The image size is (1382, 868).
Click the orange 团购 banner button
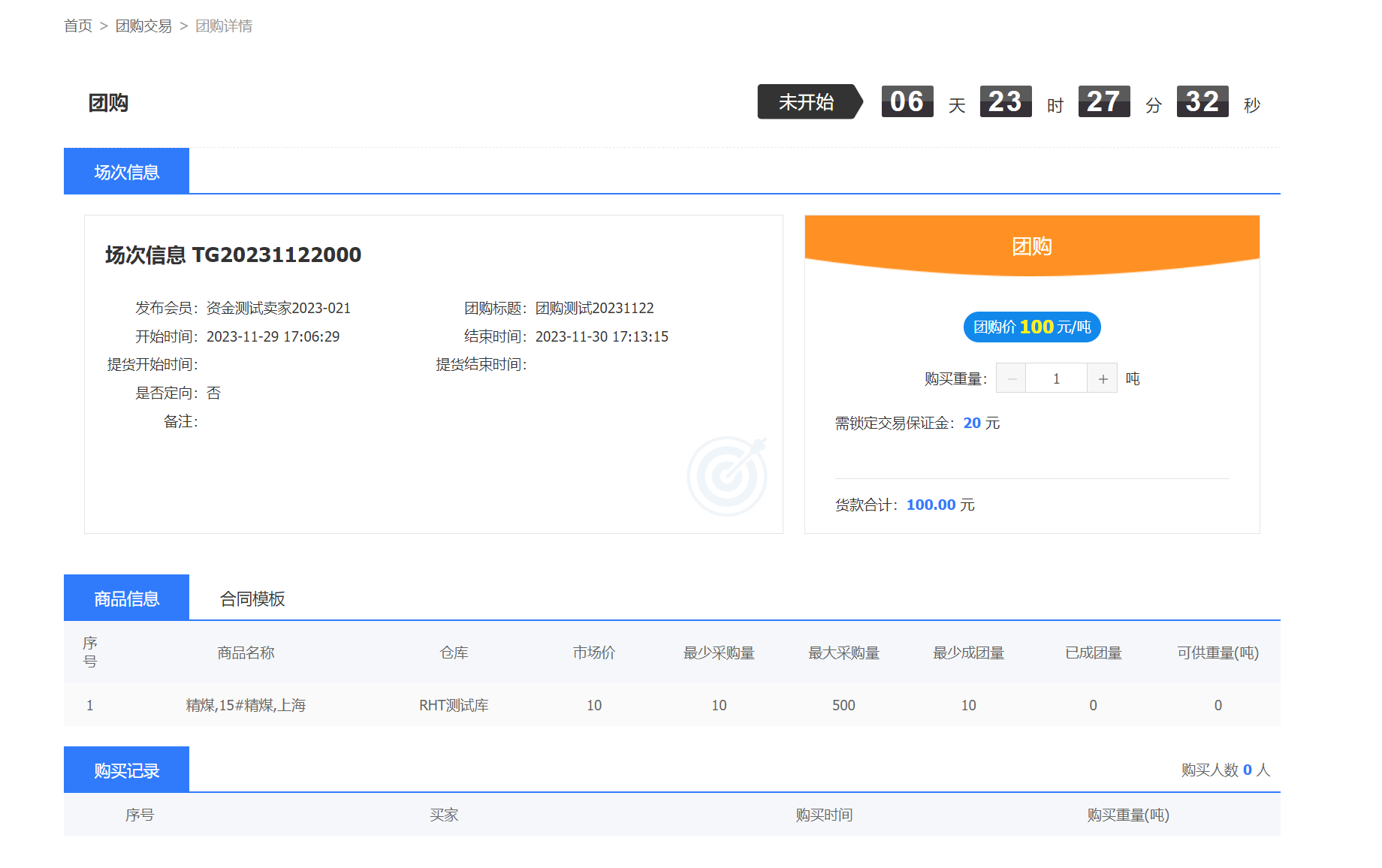click(1031, 246)
